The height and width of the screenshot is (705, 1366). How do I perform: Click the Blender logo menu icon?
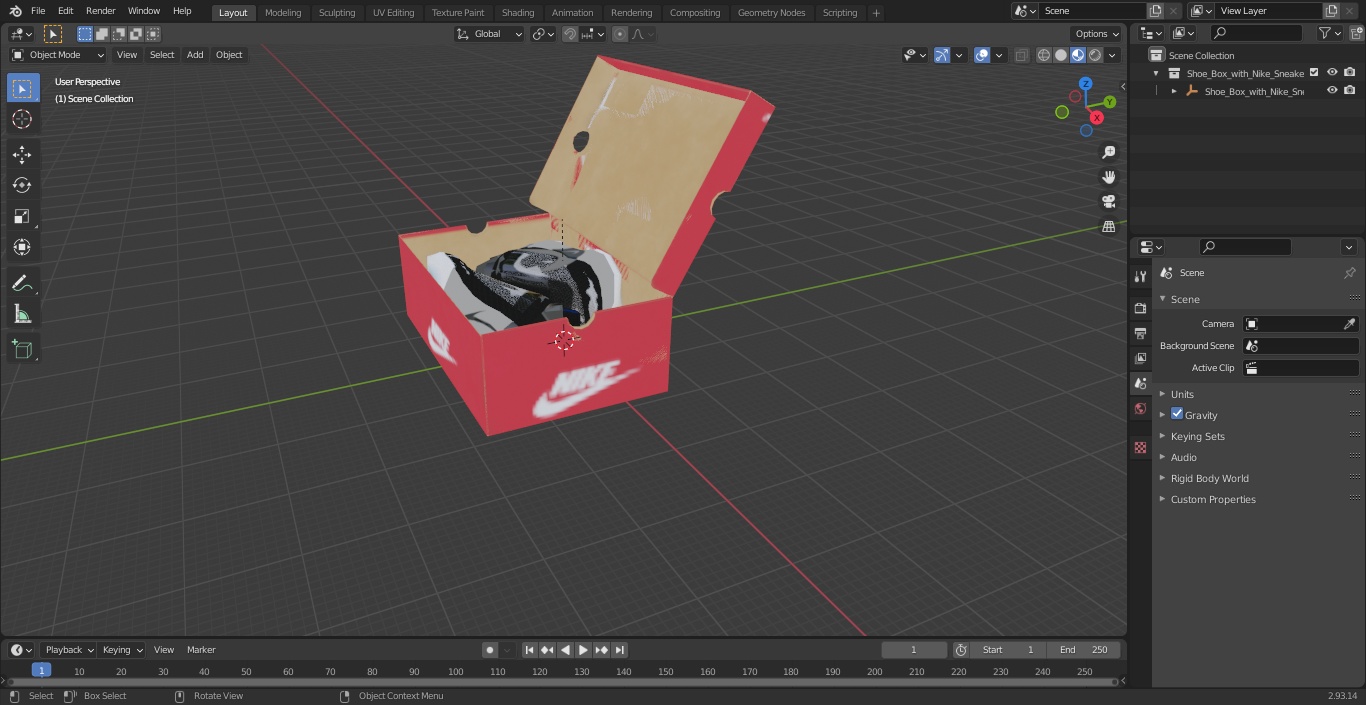point(15,11)
